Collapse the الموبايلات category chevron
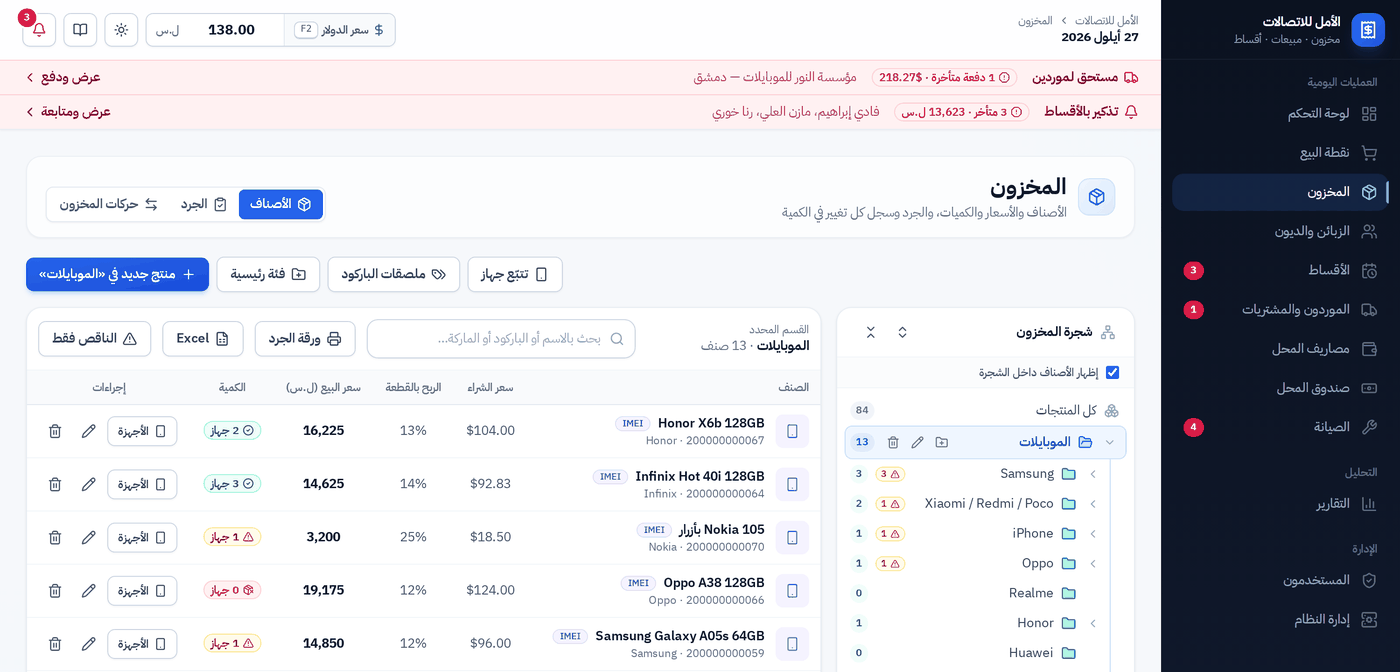1400x672 pixels. coord(1109,442)
